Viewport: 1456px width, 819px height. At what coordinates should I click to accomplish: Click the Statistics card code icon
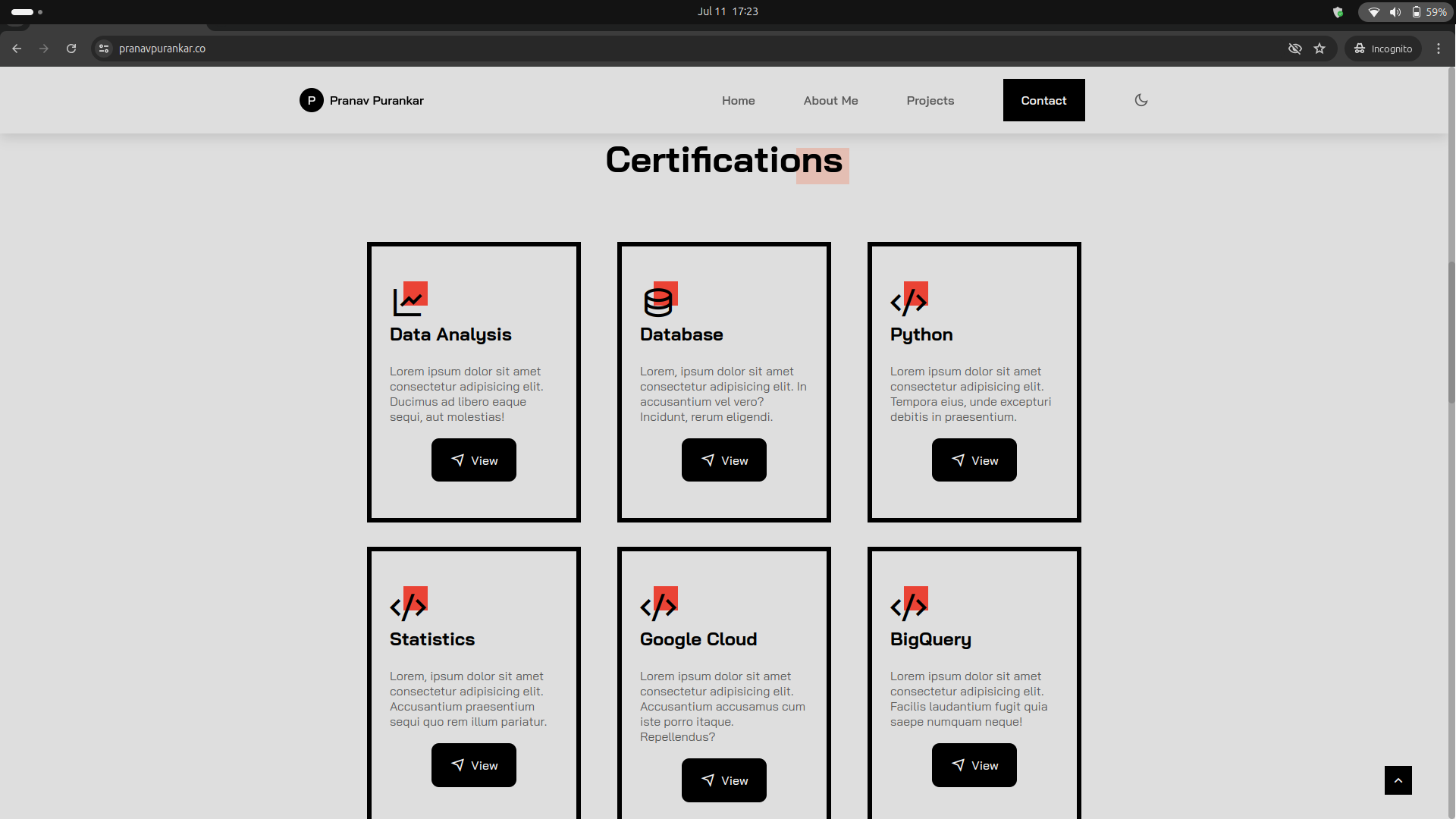point(409,604)
